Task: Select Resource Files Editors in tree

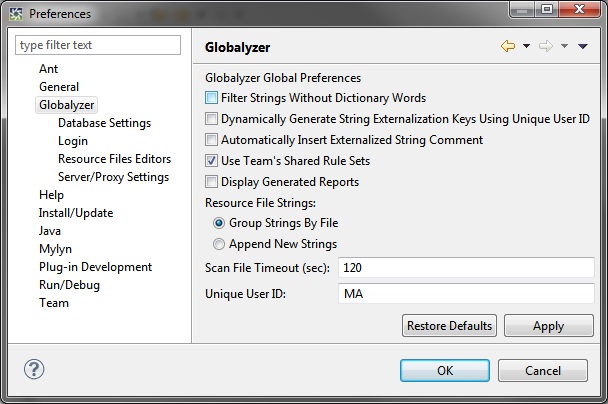Action: (114, 159)
